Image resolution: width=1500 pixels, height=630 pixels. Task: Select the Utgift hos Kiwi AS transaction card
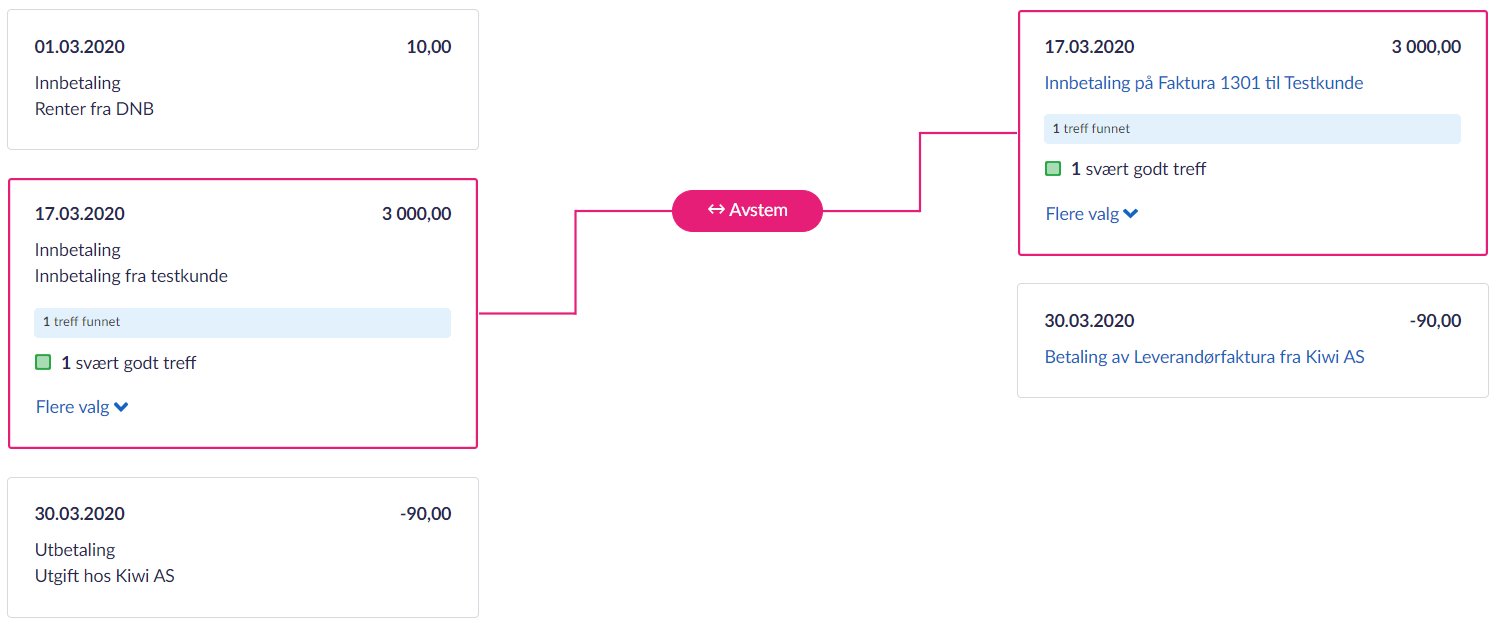(243, 547)
